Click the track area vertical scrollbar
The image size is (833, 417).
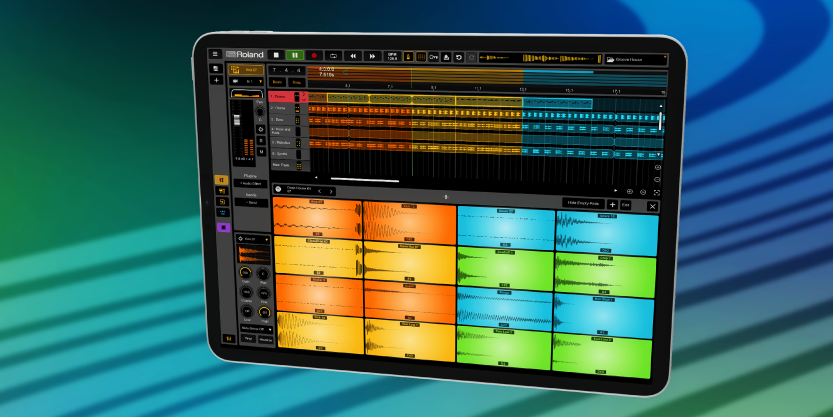[661, 121]
